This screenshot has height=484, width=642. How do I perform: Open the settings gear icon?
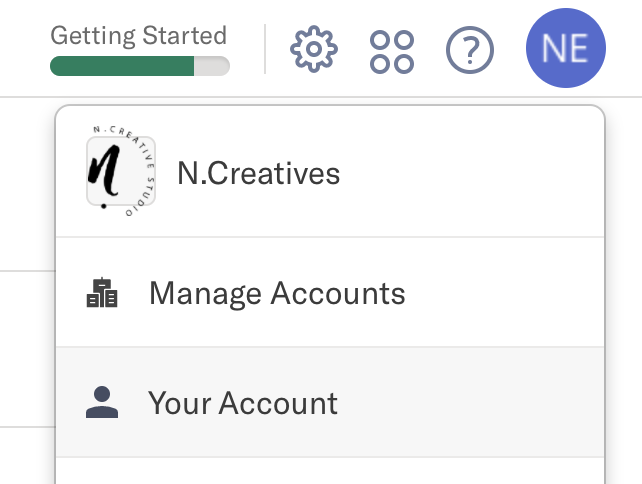click(x=314, y=49)
